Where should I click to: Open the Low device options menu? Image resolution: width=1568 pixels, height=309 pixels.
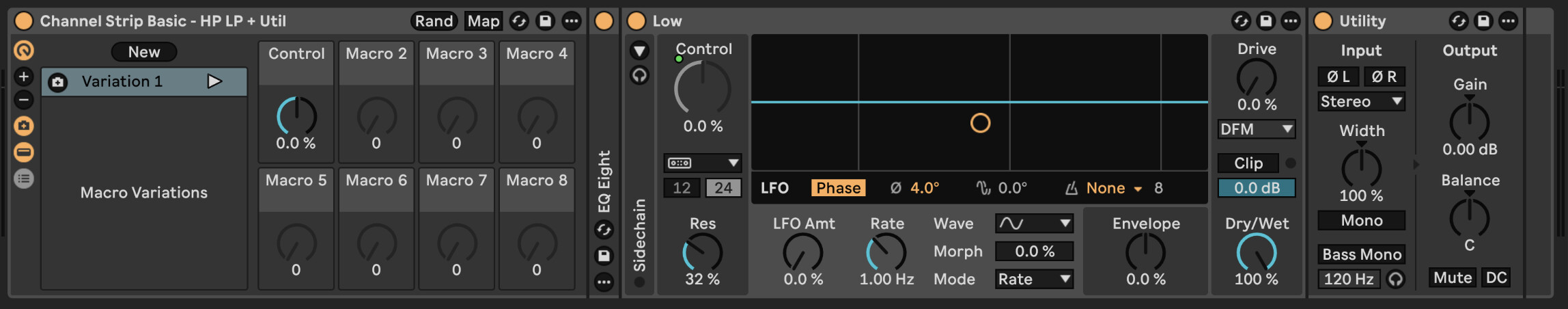tap(1290, 21)
